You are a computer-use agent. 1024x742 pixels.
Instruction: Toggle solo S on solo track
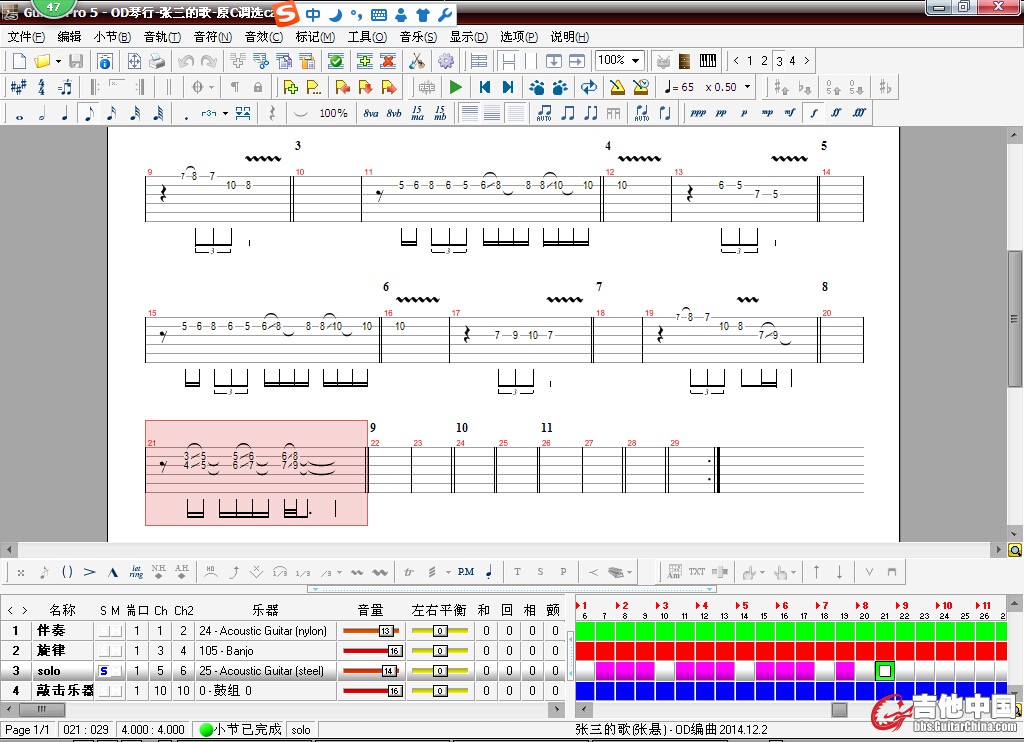click(104, 671)
